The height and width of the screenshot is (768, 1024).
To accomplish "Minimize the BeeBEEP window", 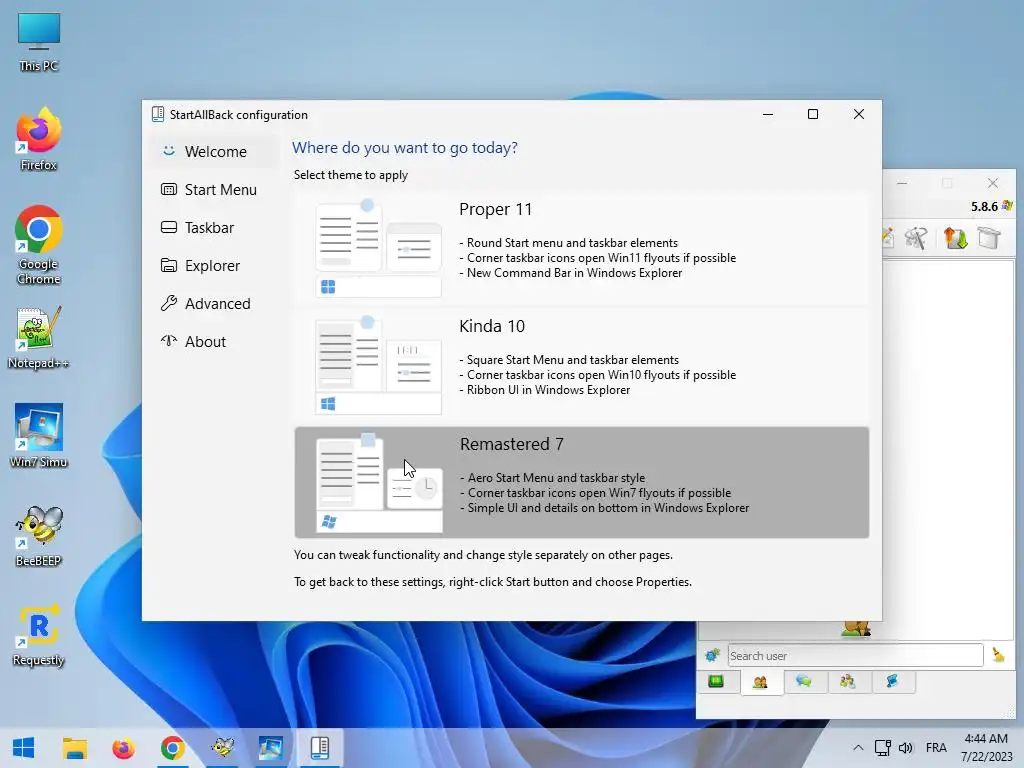I will 902,184.
